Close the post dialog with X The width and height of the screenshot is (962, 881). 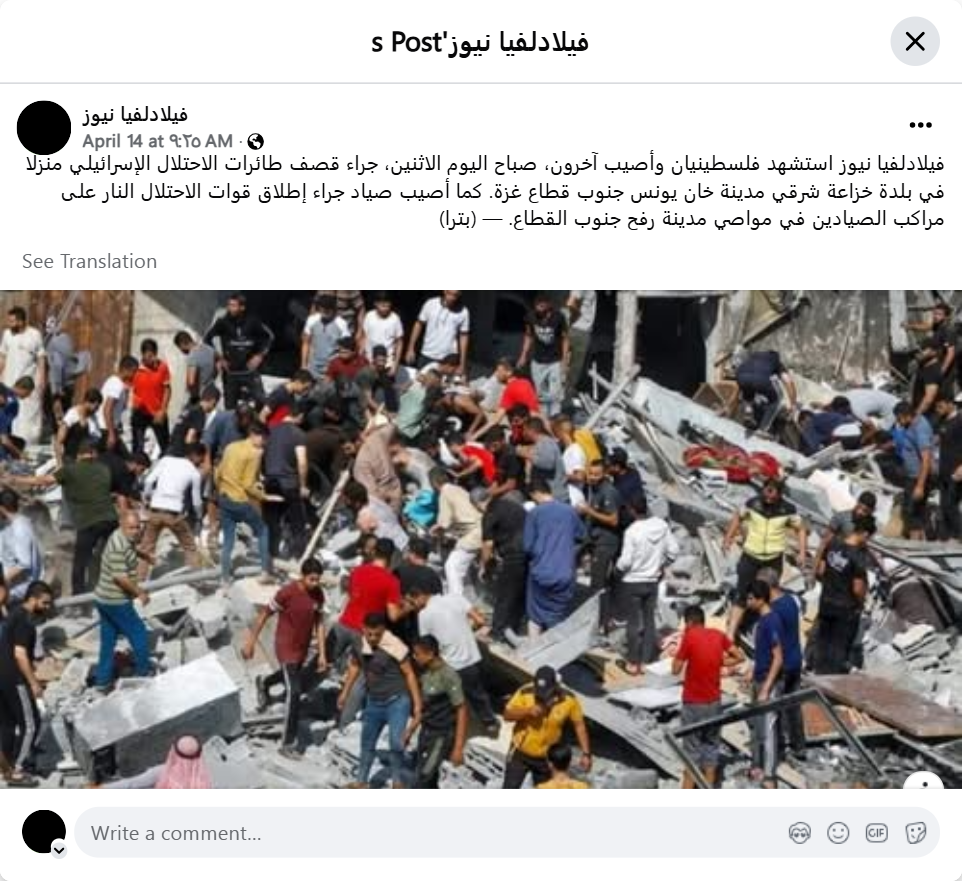915,42
